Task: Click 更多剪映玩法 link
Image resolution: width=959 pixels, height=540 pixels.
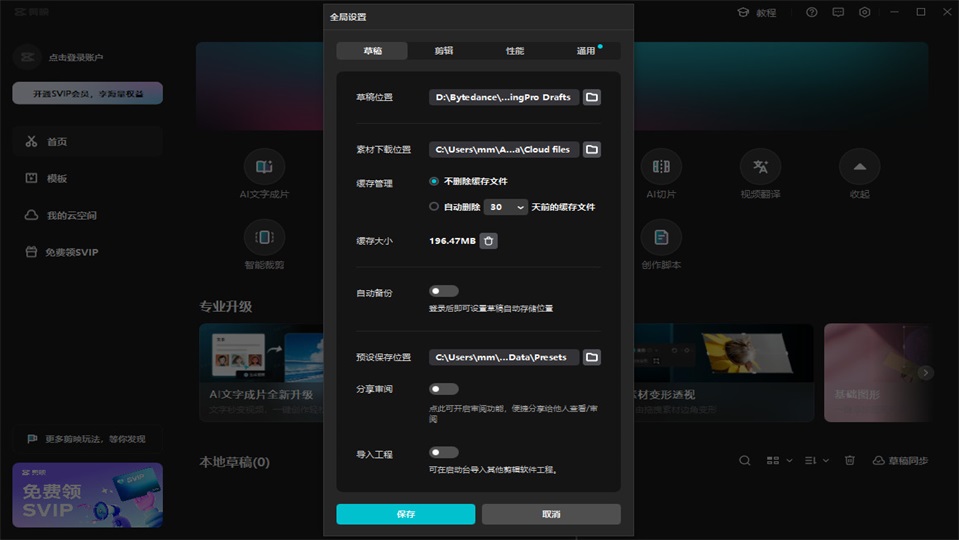Action: 87,439
